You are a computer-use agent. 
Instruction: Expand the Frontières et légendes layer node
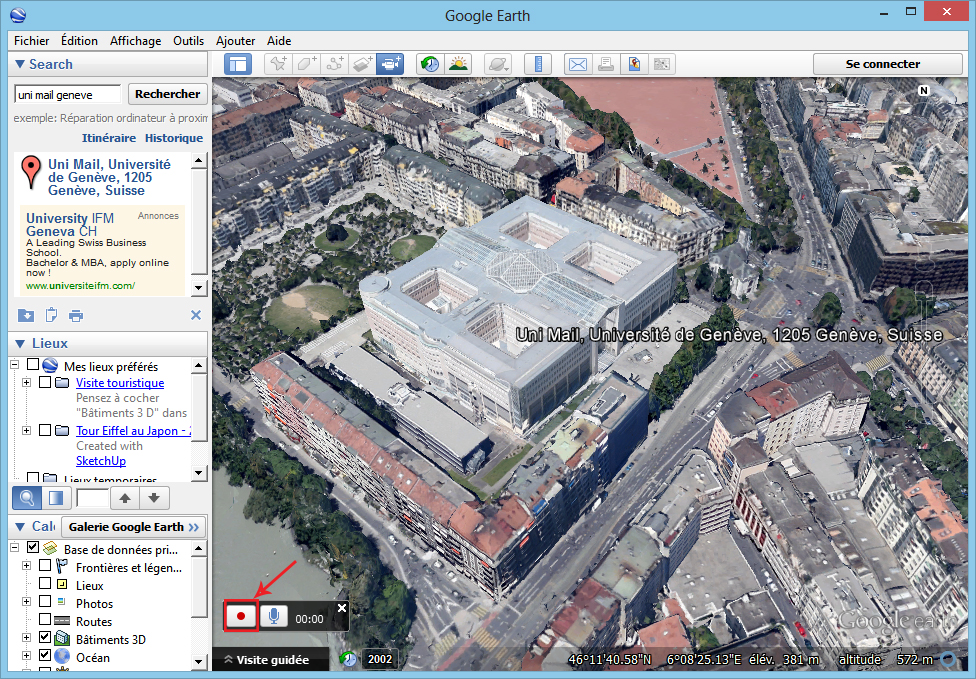[x=27, y=566]
